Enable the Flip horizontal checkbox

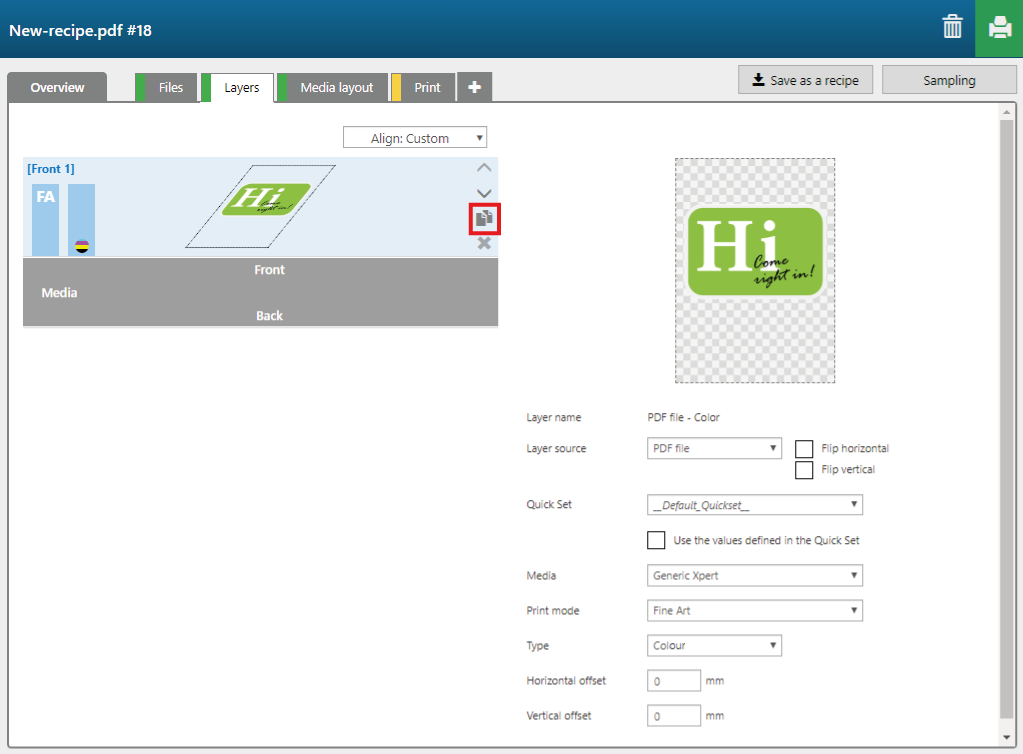click(x=804, y=449)
